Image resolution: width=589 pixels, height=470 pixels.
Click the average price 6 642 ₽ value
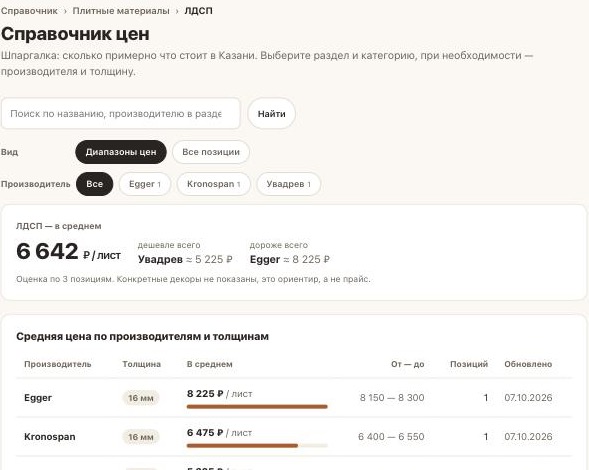[x=68, y=251]
